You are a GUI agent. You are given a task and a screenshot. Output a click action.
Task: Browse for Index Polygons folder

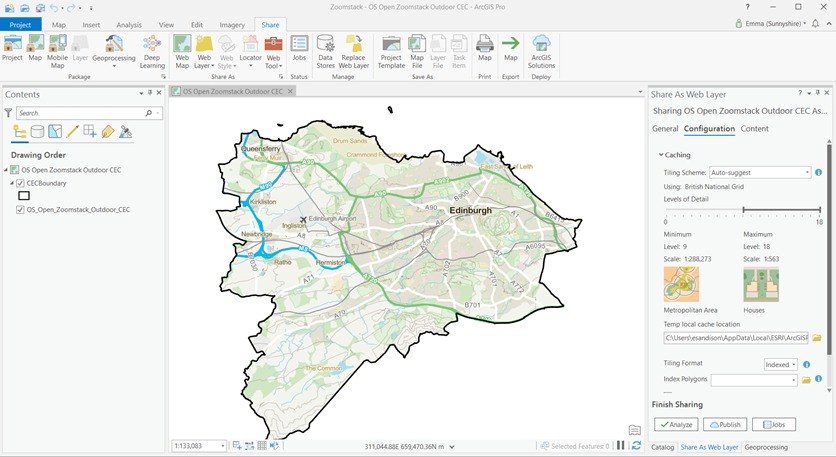tap(806, 380)
